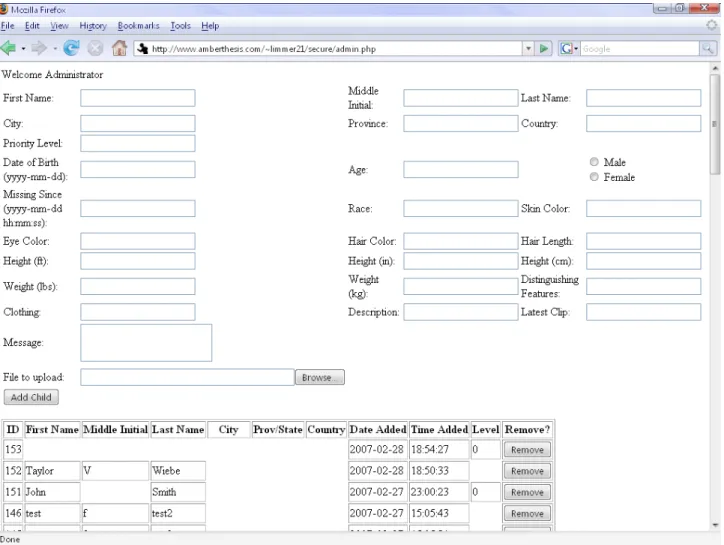The height and width of the screenshot is (545, 724).
Task: Open the Forward history dropdown arrow
Action: click(54, 48)
